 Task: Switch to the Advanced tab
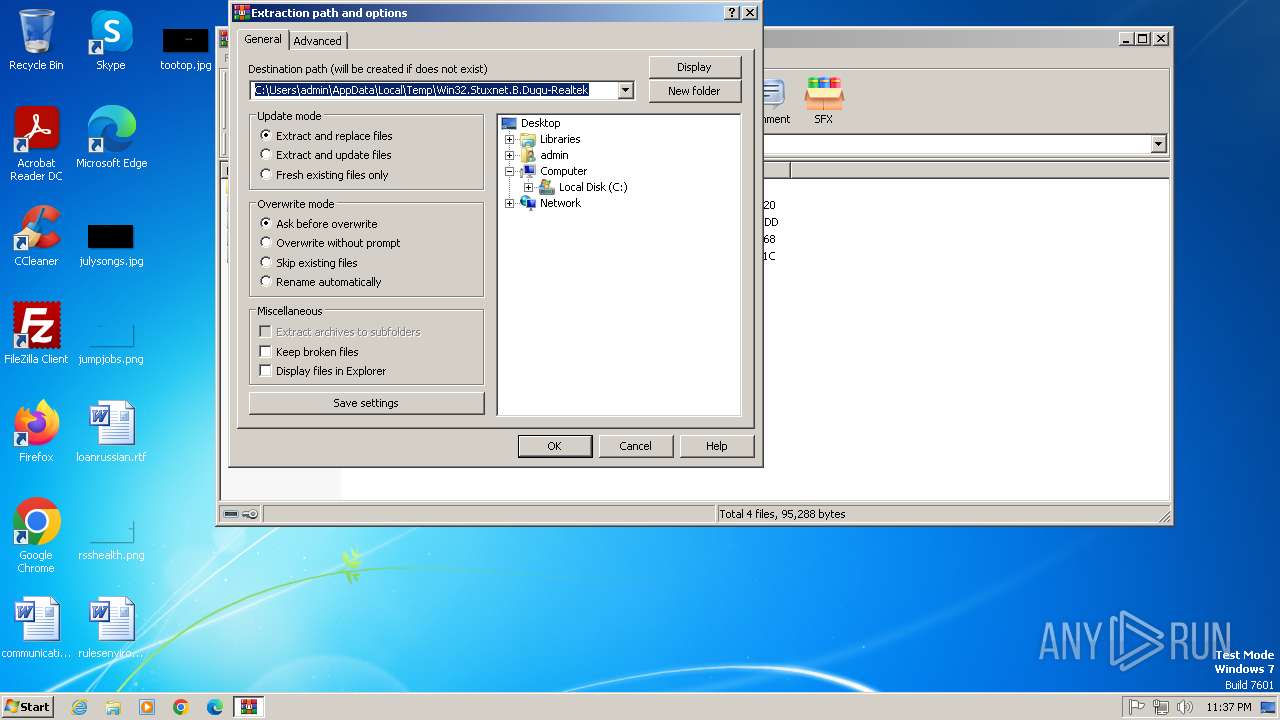(x=318, y=41)
